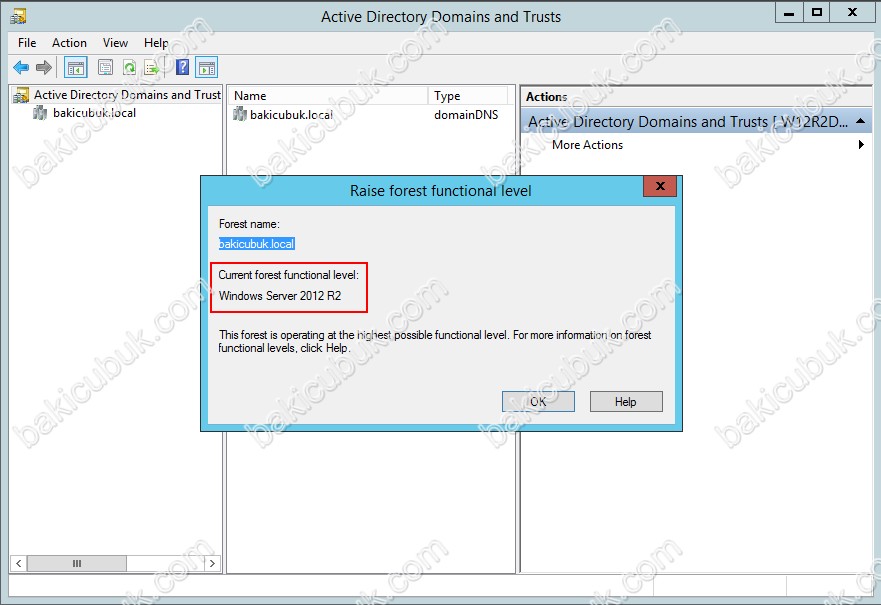This screenshot has width=881, height=605.
Task: Select bakicubuk.local row in list pane
Action: pyautogui.click(x=370, y=115)
